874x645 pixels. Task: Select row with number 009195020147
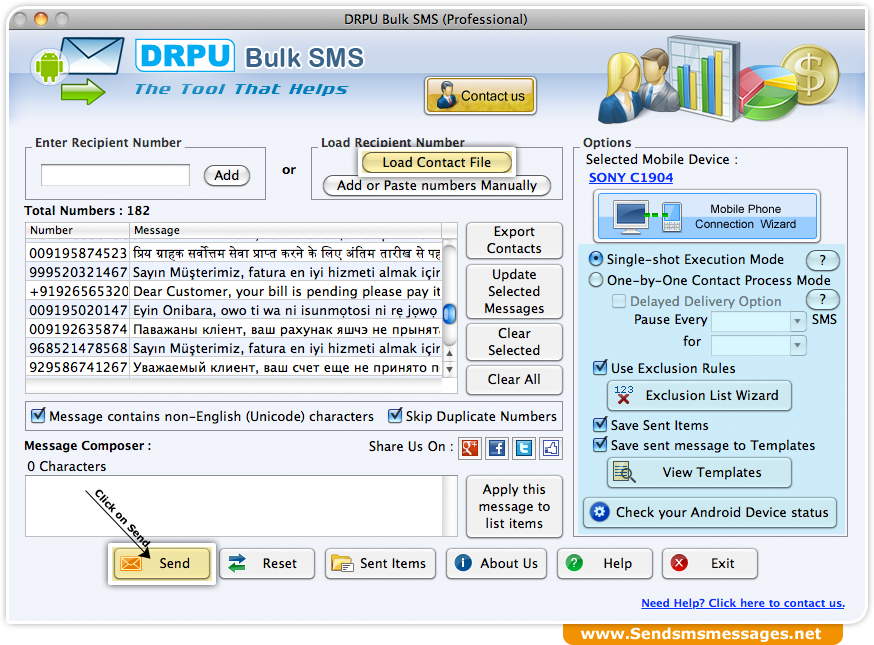click(x=235, y=310)
